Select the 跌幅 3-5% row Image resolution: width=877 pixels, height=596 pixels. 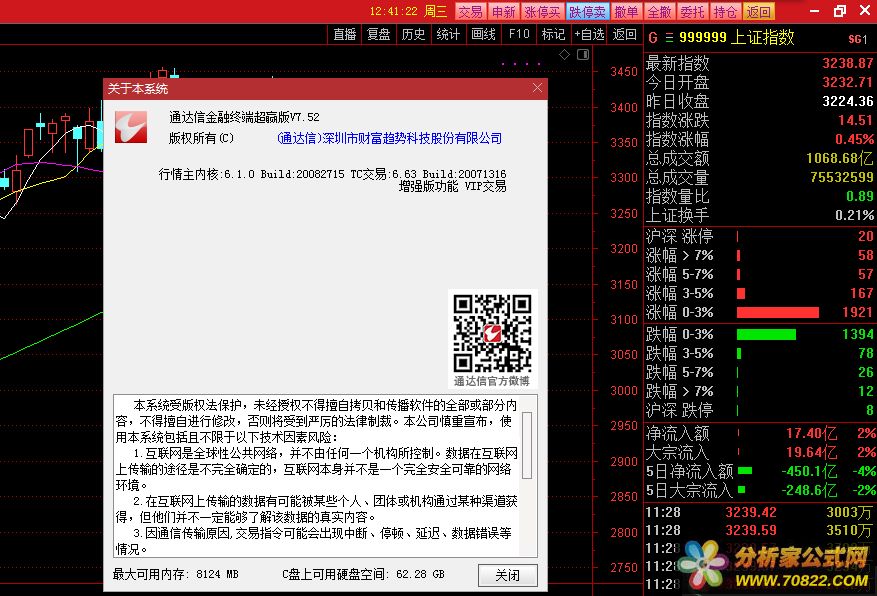(760, 353)
